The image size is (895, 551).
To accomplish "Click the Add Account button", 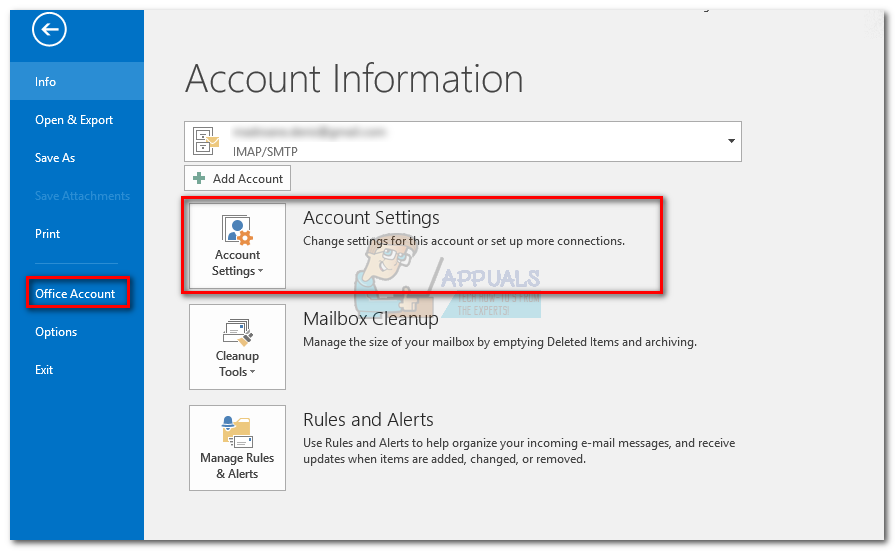I will coord(237,179).
